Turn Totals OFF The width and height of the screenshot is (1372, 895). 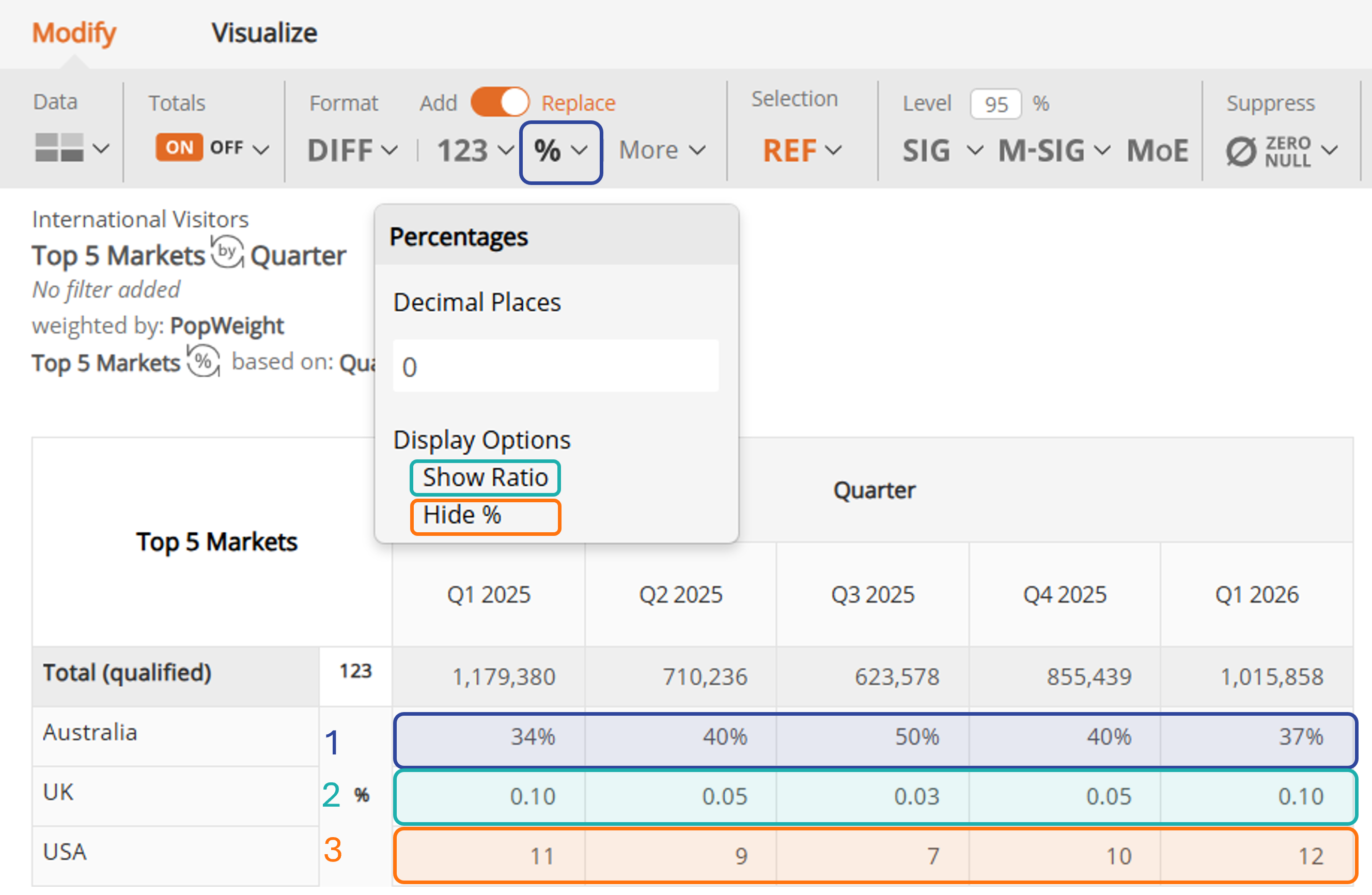coord(227,148)
